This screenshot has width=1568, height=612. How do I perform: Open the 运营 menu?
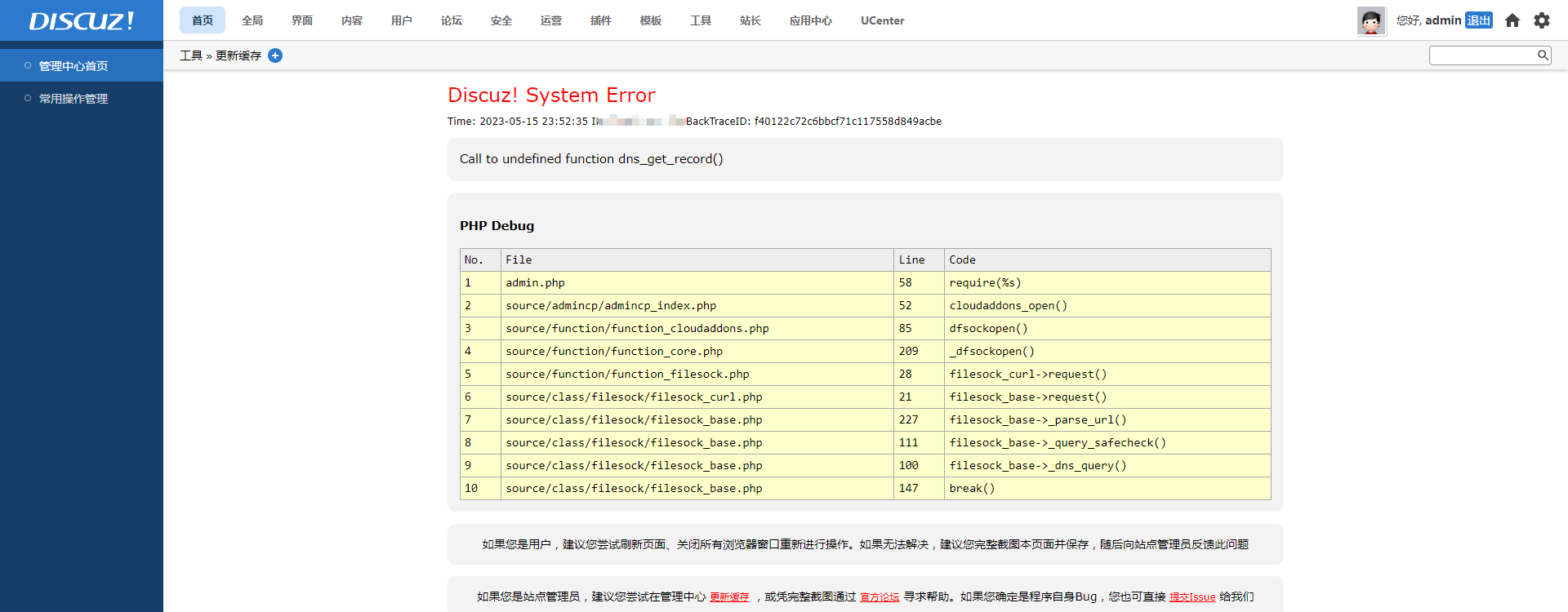[x=551, y=20]
